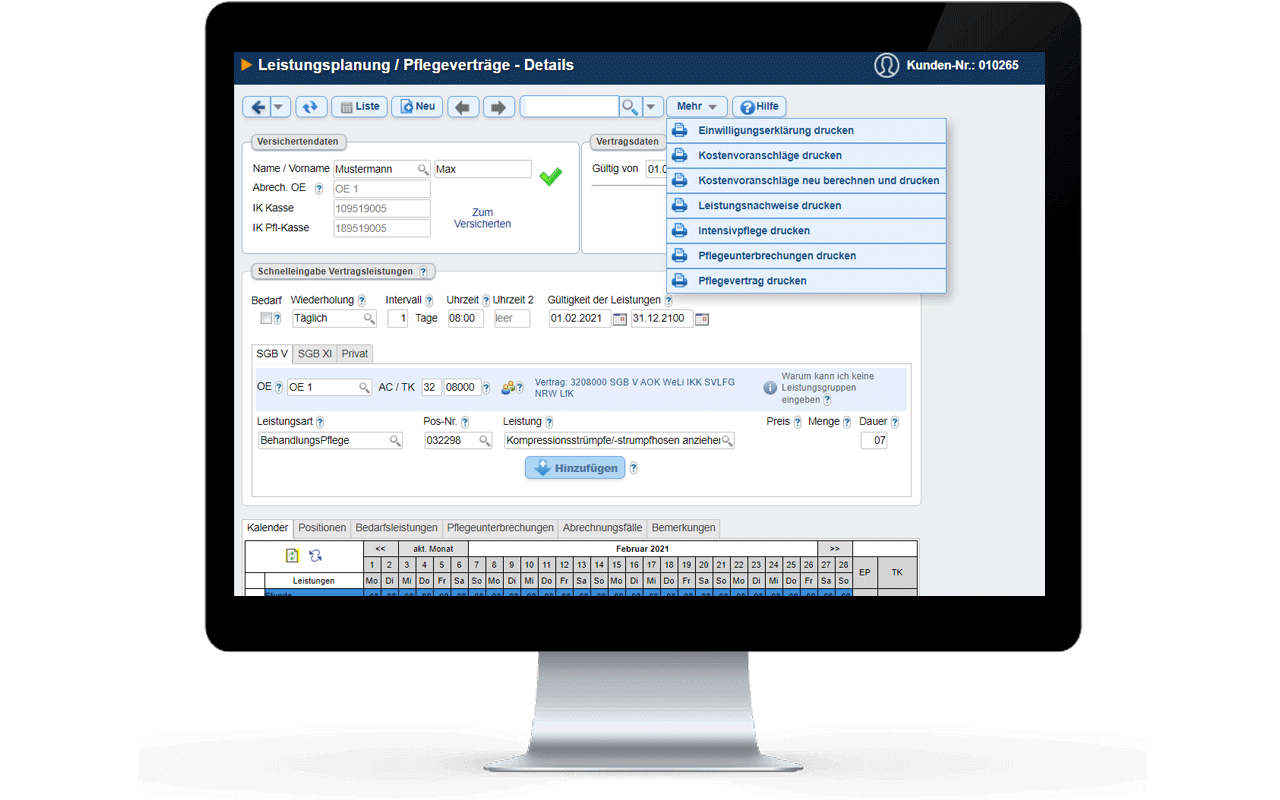The image size is (1280, 800).
Task: Open calendar picker for start date 01.02.2021
Action: 620,319
